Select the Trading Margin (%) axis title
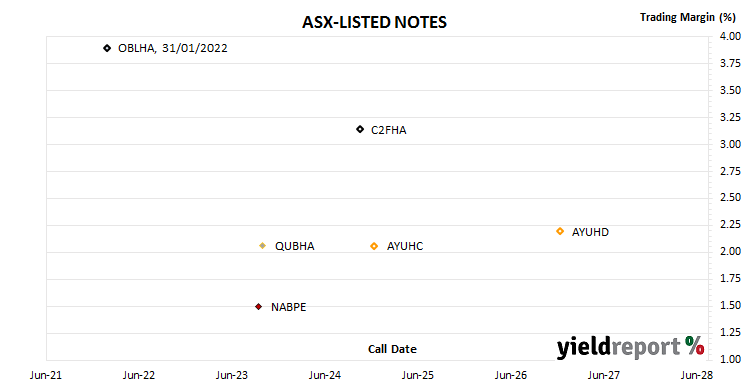 (x=688, y=17)
